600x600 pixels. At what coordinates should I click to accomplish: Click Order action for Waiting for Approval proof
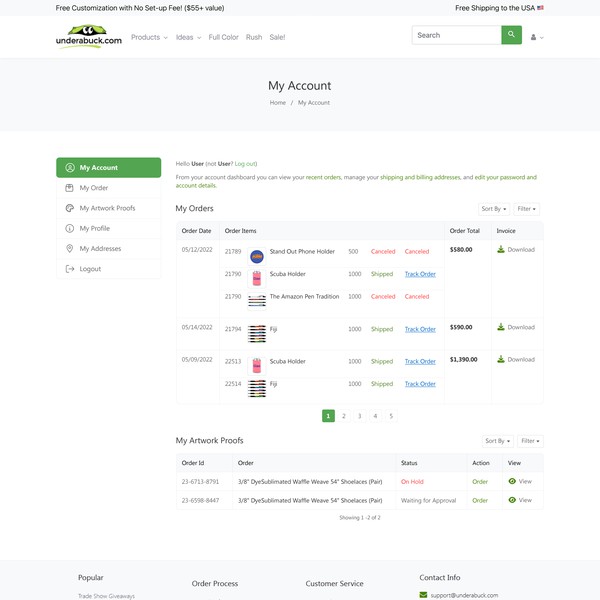[480, 501]
